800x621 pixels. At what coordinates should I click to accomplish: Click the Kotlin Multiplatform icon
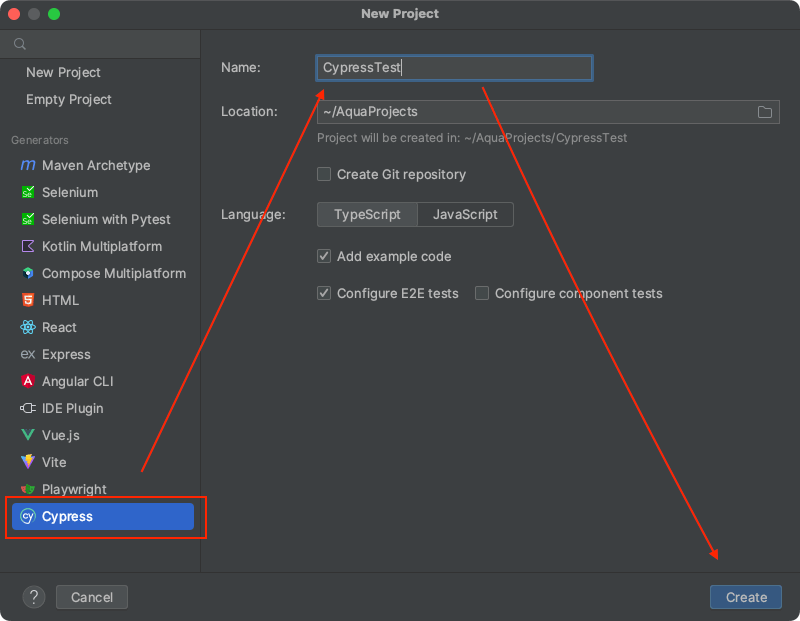[28, 246]
